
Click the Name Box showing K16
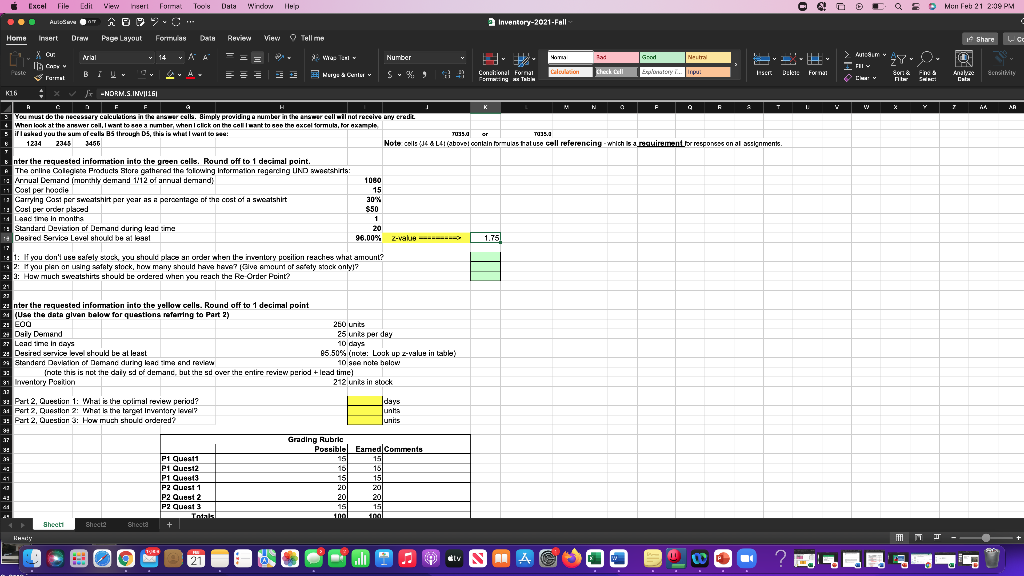[21, 93]
